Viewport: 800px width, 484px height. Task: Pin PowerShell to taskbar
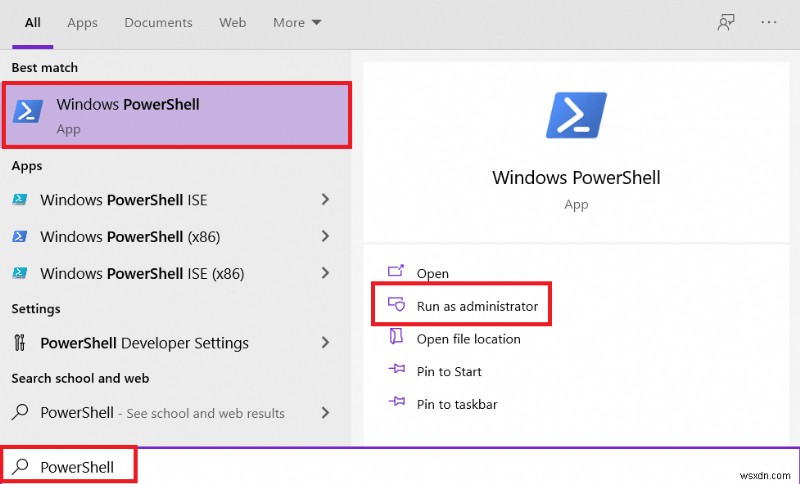(456, 405)
